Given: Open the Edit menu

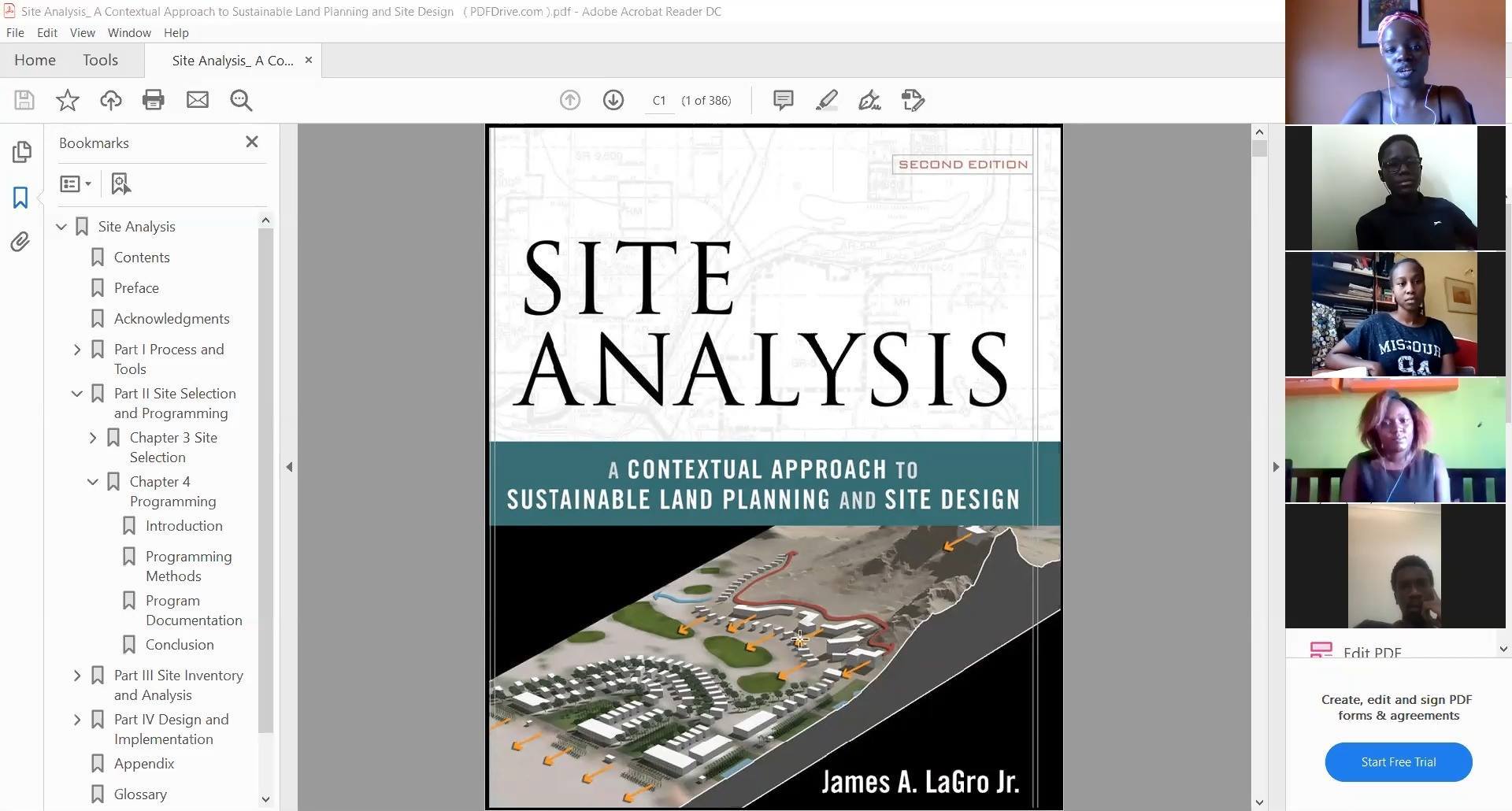Looking at the screenshot, I should pos(47,32).
